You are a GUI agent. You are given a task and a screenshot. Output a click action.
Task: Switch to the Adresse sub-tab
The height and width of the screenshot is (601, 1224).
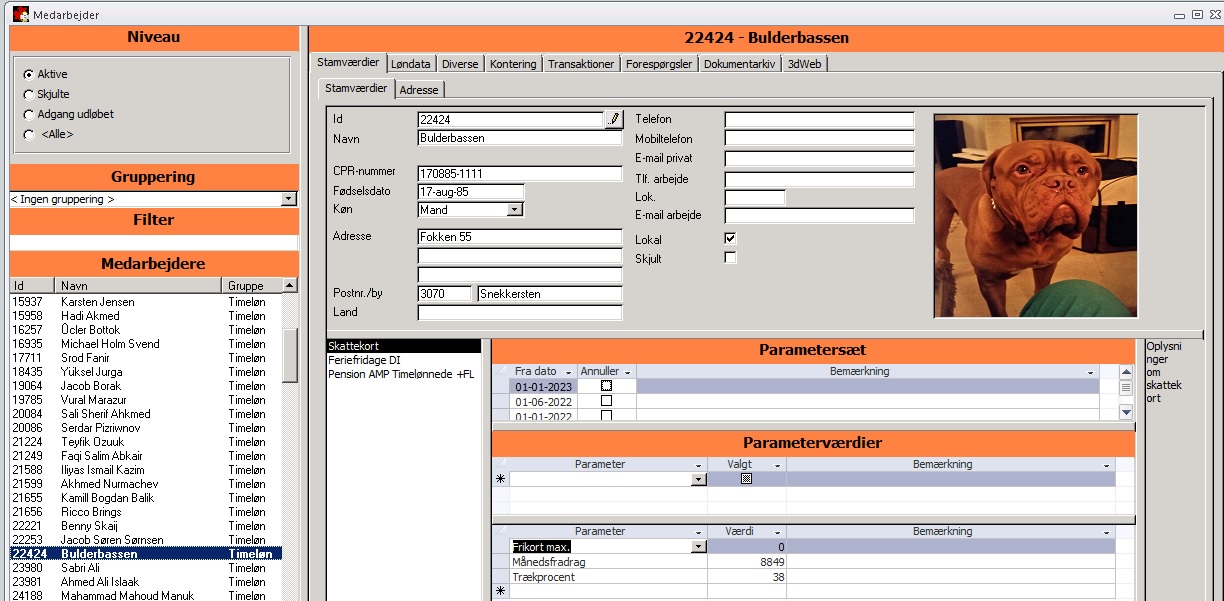click(419, 90)
